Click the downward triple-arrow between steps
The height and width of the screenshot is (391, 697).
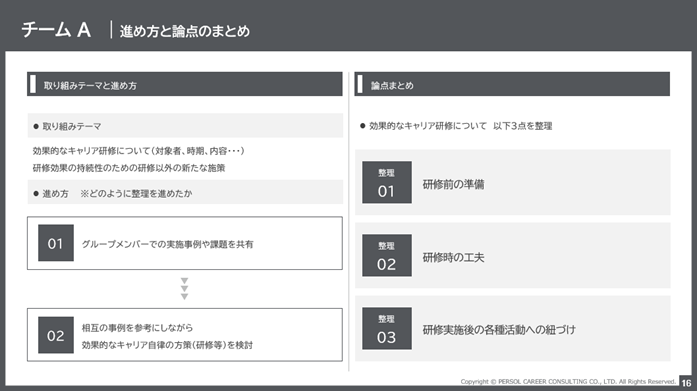pyautogui.click(x=184, y=289)
